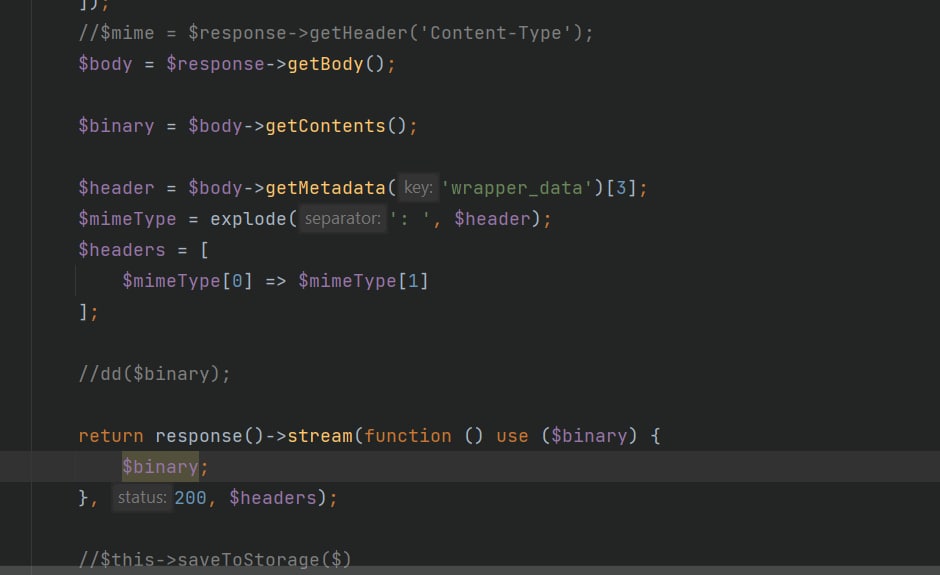
Task: Click the 'wrapper_data' string literal
Action: point(517,188)
